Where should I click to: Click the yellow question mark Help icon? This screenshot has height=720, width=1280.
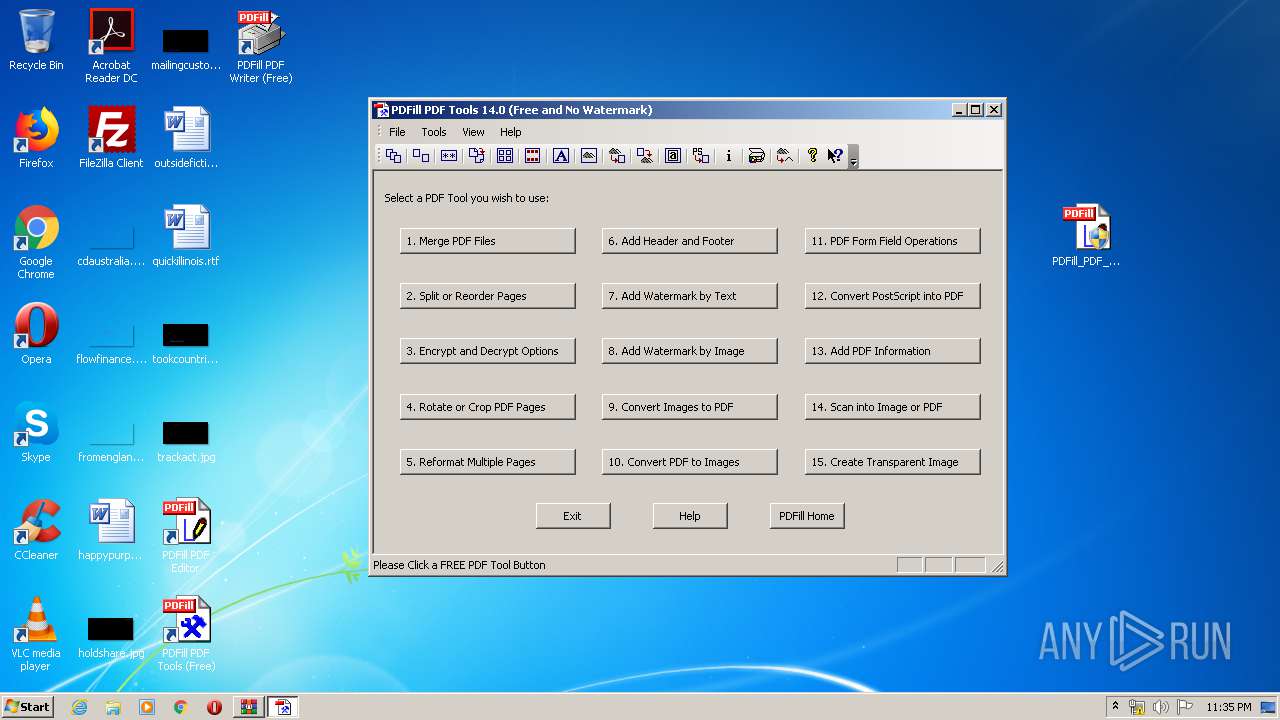tap(813, 156)
